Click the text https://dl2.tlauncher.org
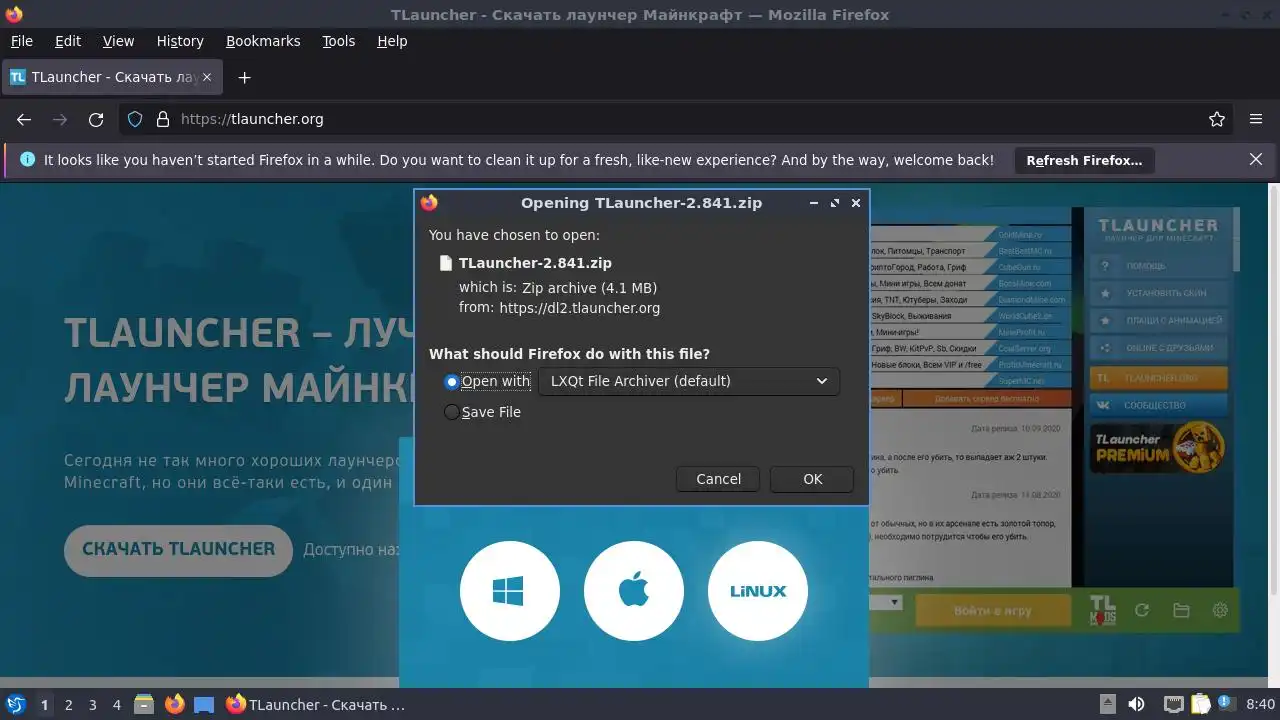Viewport: 1280px width, 720px height. 580,308
